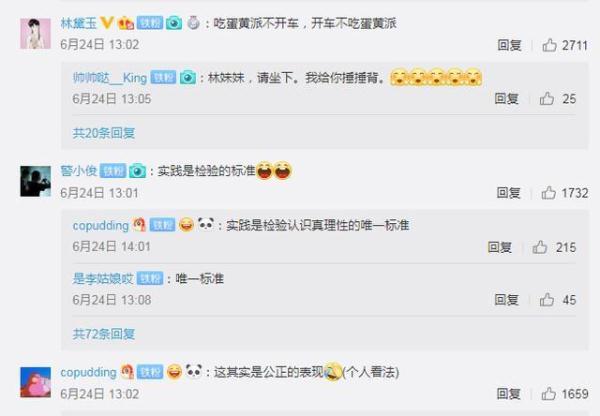
Task: Reply to 警小俊's comment
Action: point(509,193)
